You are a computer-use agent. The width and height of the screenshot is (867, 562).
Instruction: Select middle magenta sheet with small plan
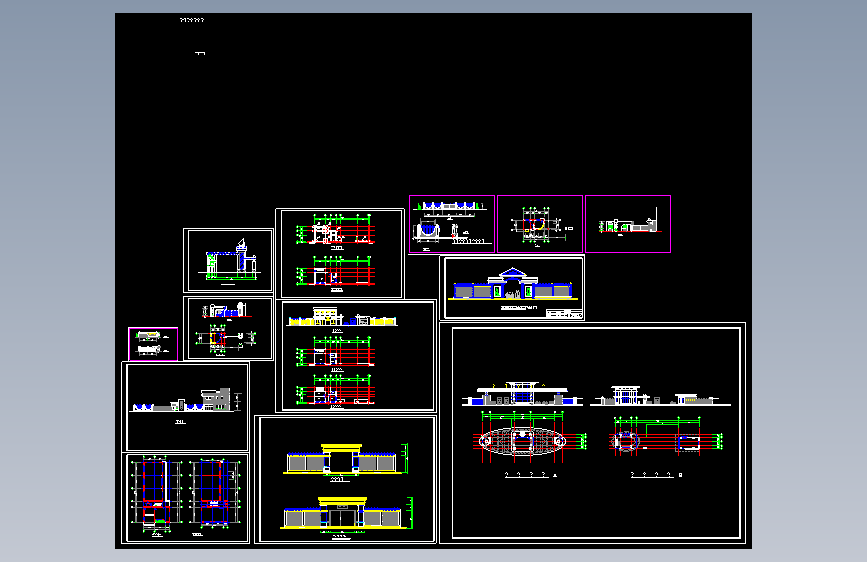540,224
